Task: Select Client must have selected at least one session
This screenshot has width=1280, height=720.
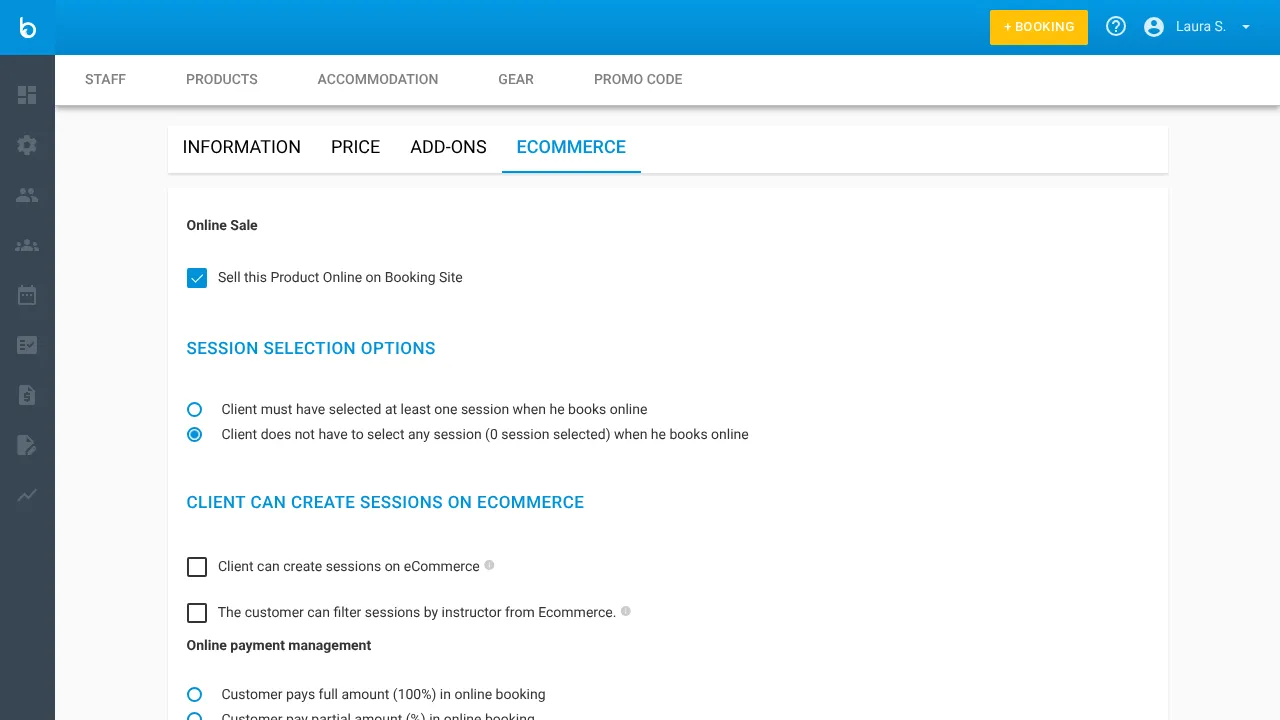Action: point(194,409)
